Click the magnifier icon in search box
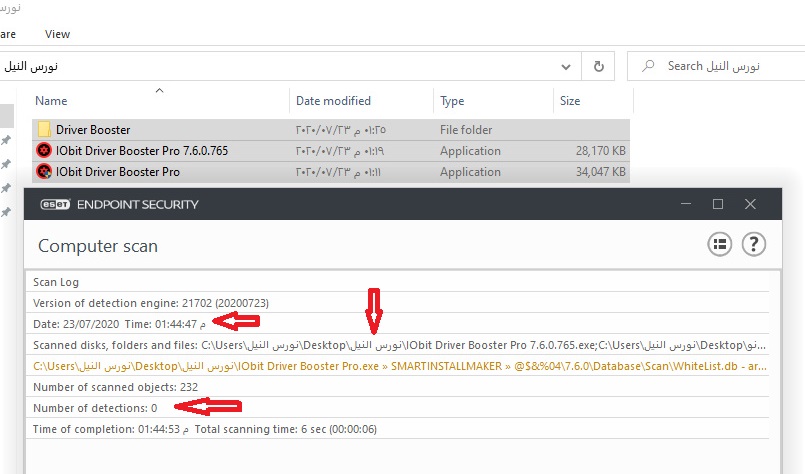805x474 pixels. pos(648,66)
